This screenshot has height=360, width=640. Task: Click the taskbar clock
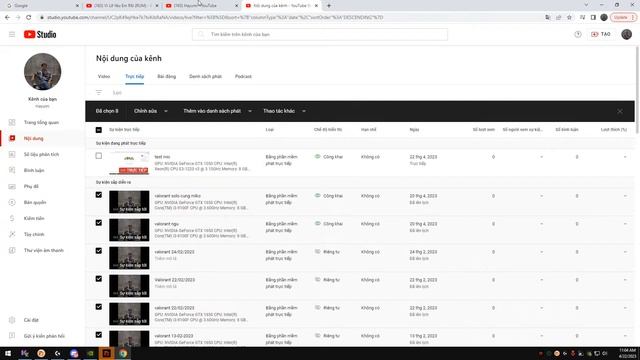pos(627,353)
